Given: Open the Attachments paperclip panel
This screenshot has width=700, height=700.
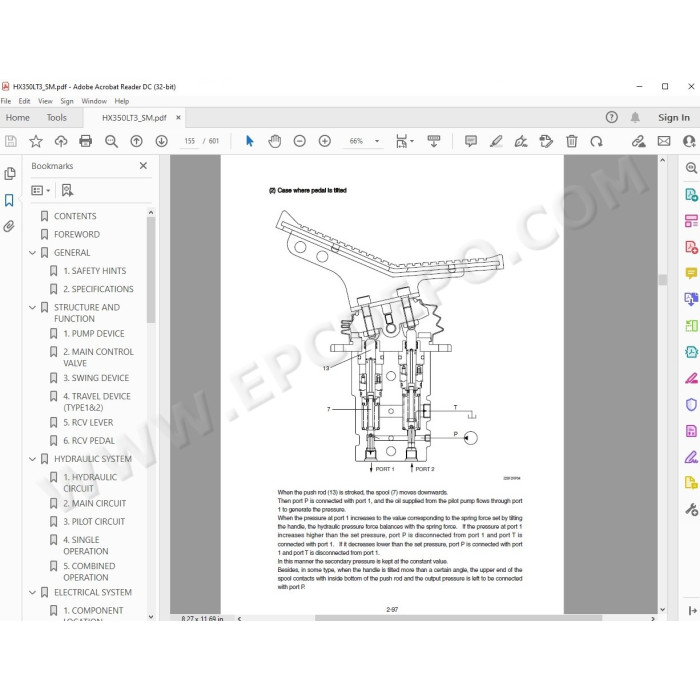Looking at the screenshot, I should click(x=9, y=226).
